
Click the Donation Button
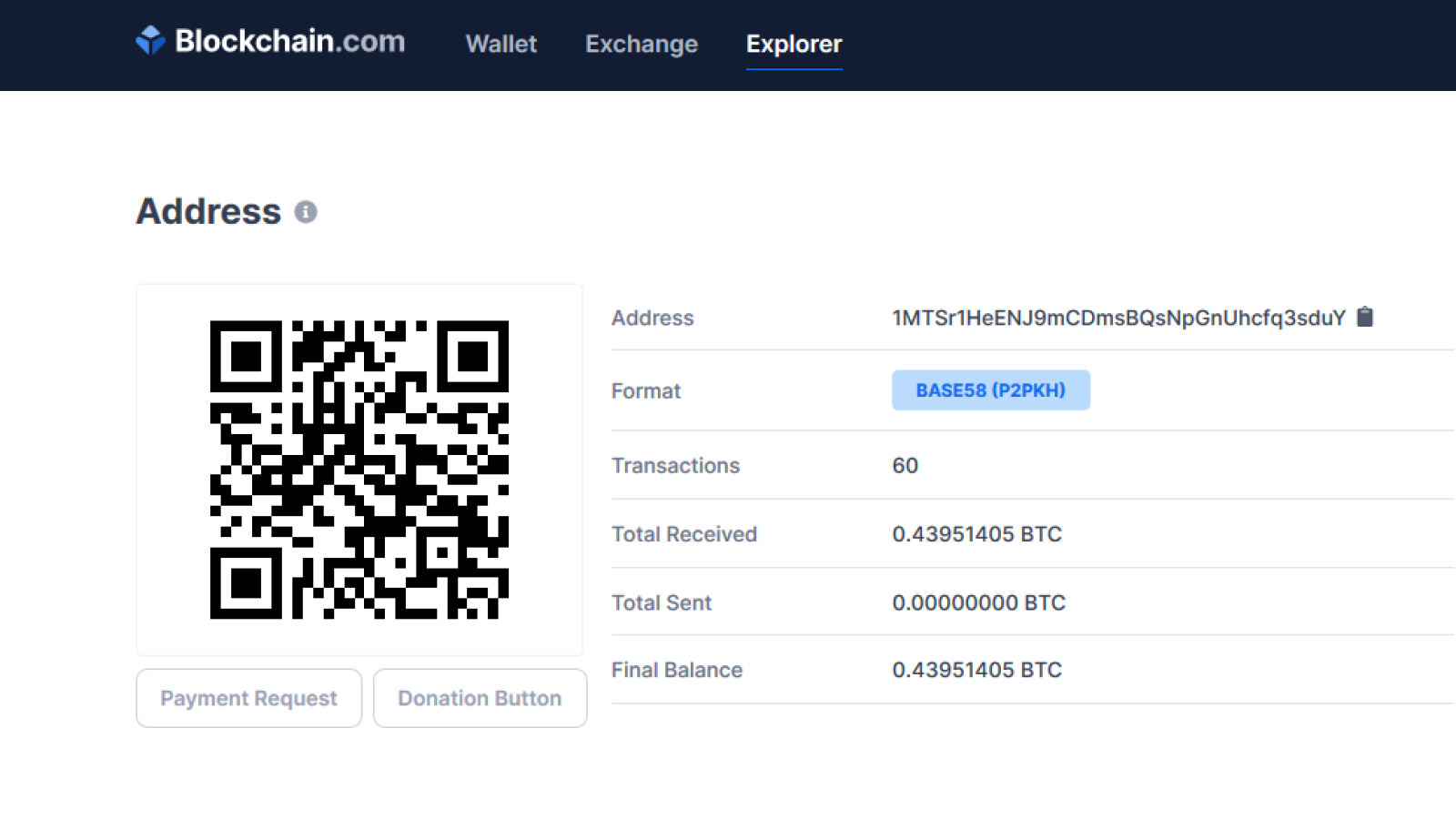coord(480,698)
